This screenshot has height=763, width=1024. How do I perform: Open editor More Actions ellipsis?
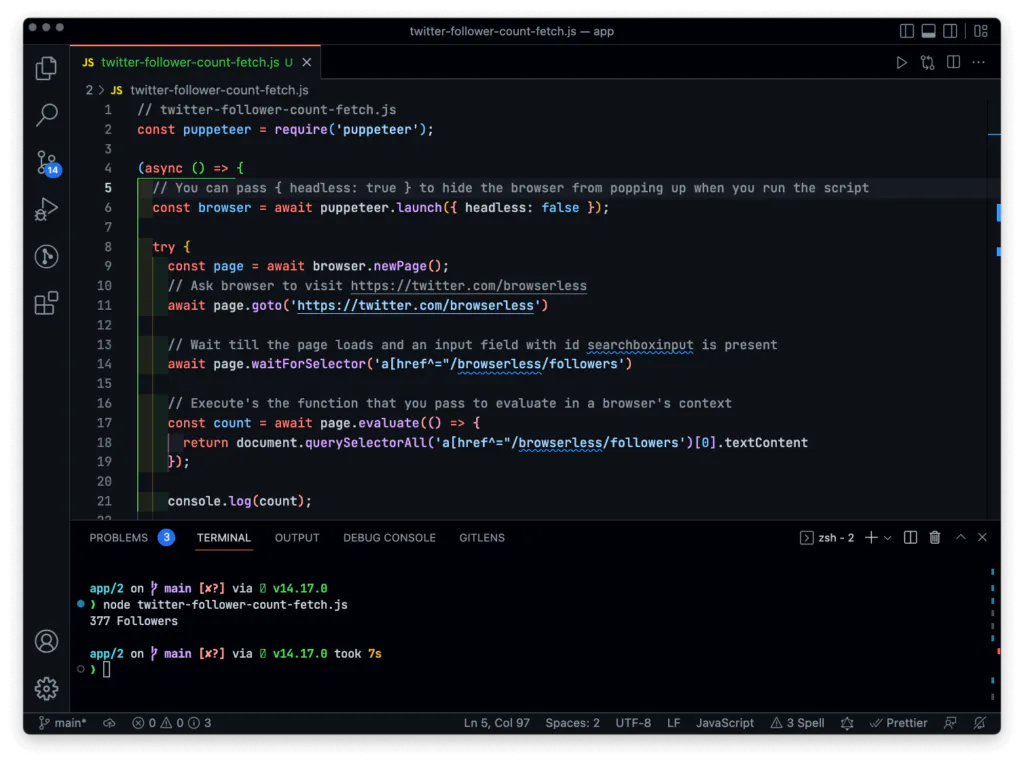click(x=978, y=63)
